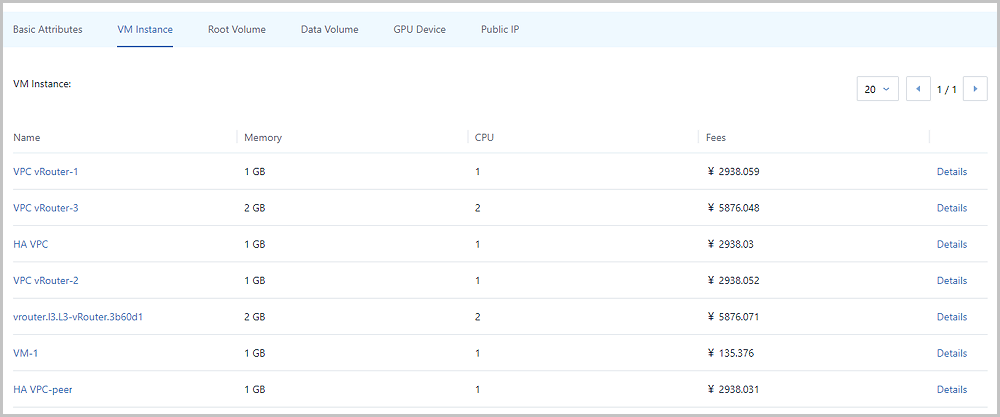
Task: Go to the next page arrow
Action: (x=975, y=89)
